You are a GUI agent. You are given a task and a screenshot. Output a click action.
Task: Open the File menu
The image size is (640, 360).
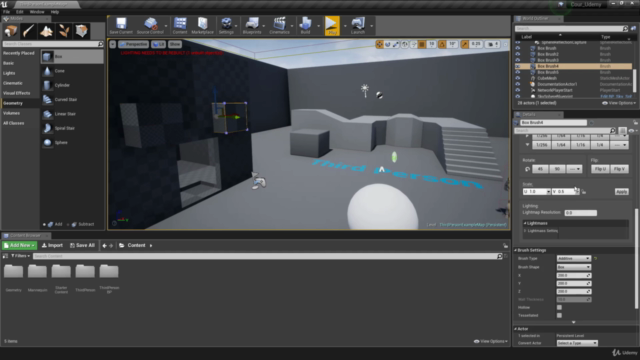point(6,12)
